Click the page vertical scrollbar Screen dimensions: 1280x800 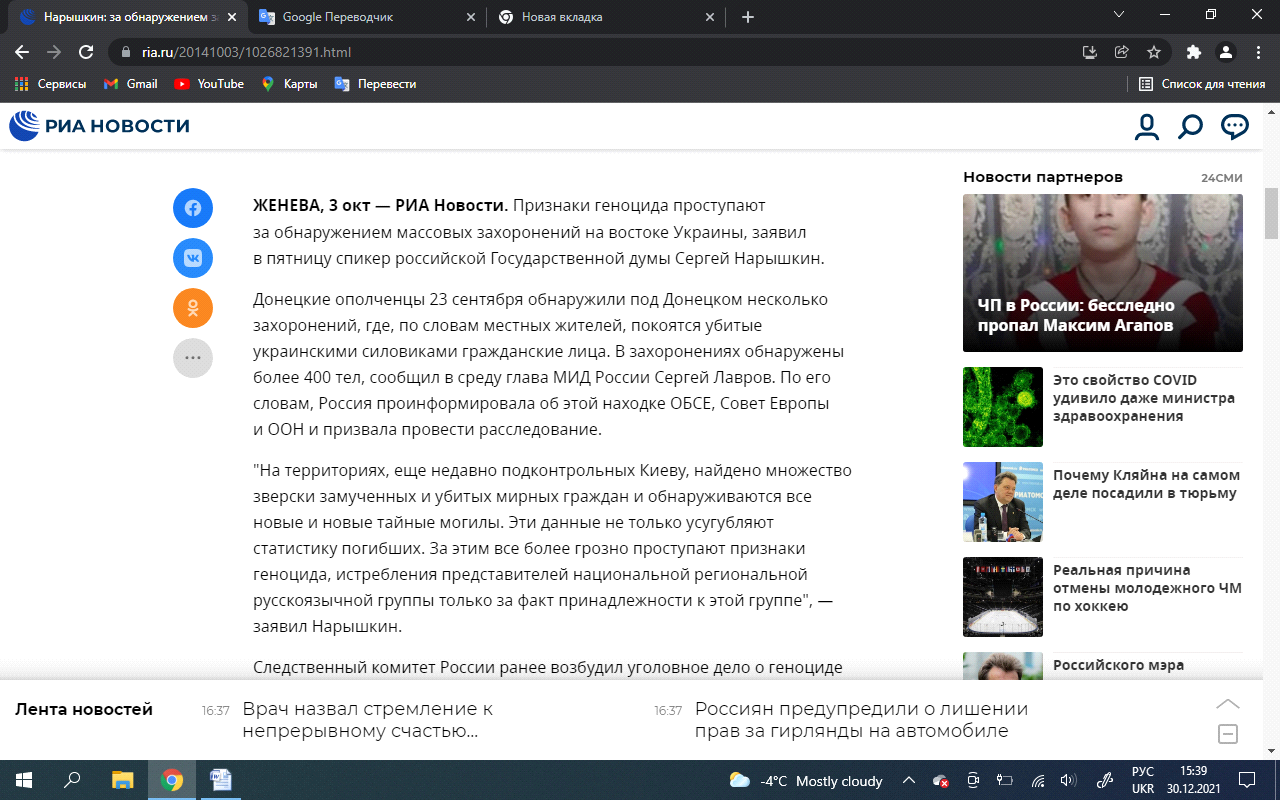[x=1271, y=214]
